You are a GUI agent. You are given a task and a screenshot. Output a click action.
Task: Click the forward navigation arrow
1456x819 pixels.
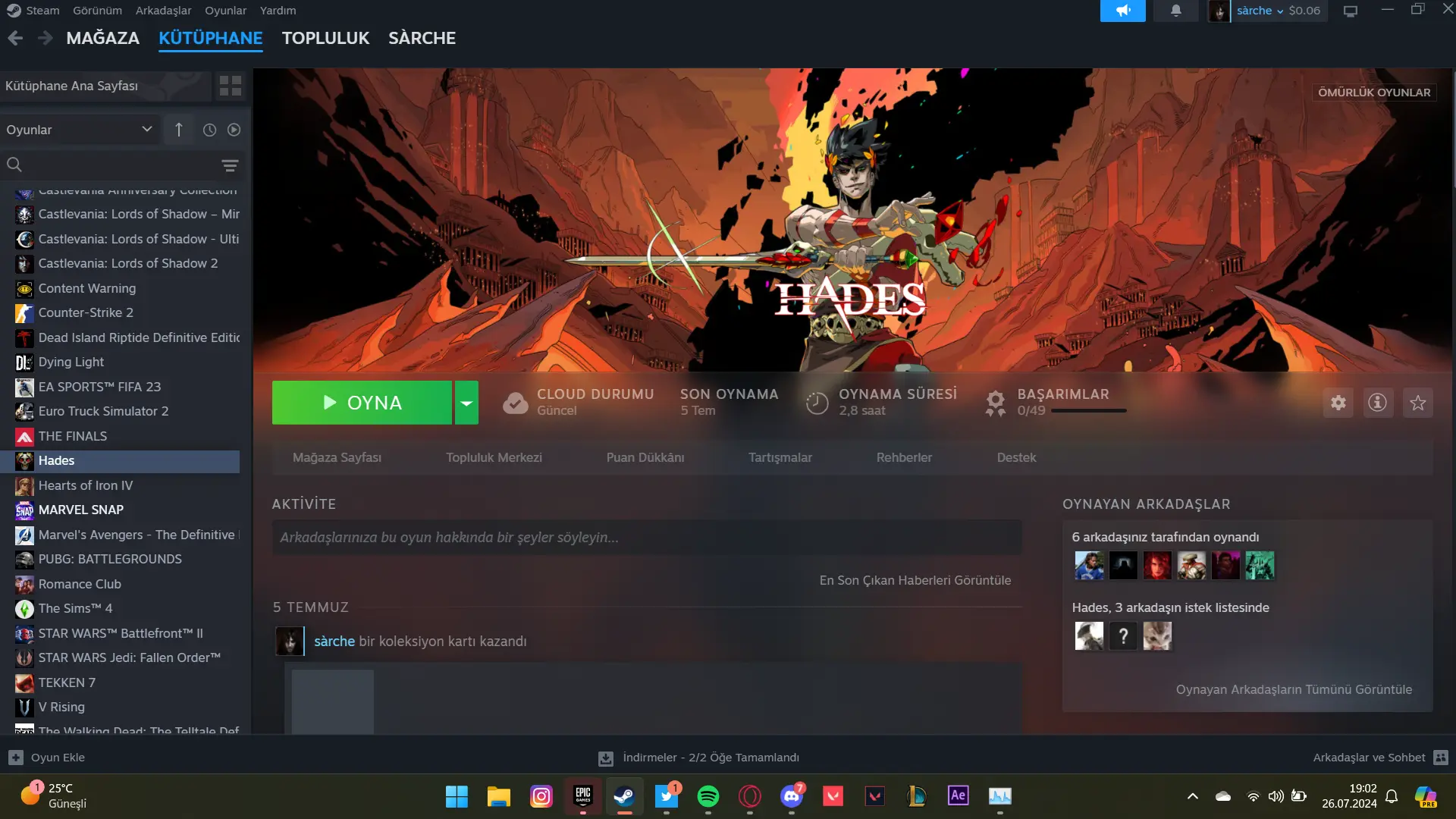[45, 38]
